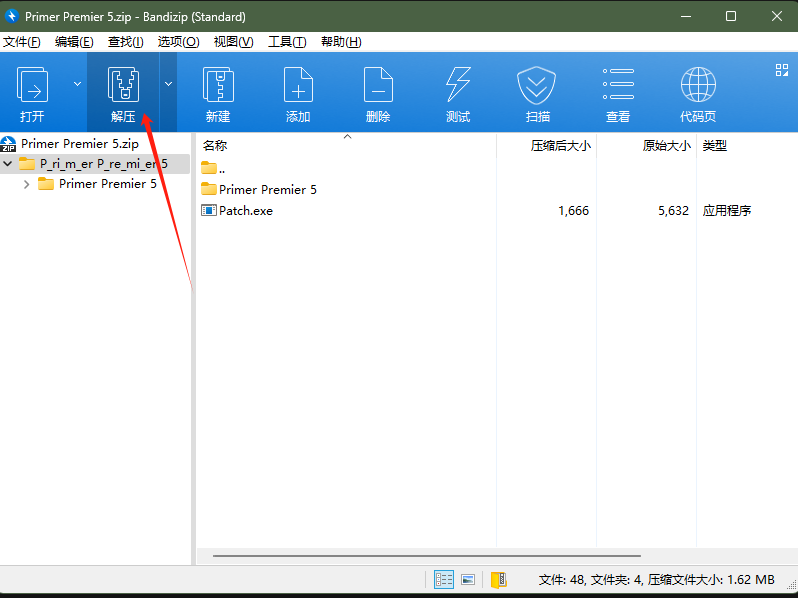Screen dimensions: 798x598
Task: Click compressed size value 1,666
Action: point(574,211)
